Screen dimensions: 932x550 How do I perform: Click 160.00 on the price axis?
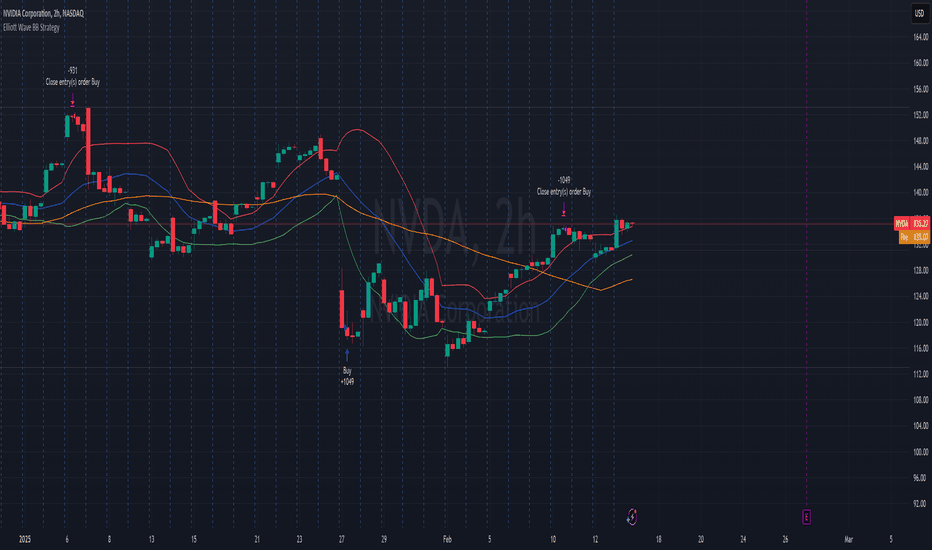tap(920, 62)
